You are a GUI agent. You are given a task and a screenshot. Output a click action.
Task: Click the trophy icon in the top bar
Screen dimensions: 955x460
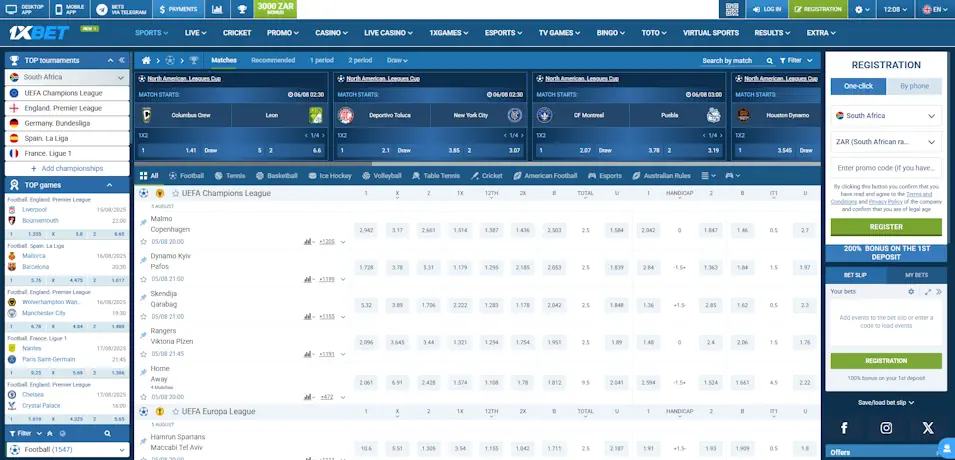coord(242,9)
